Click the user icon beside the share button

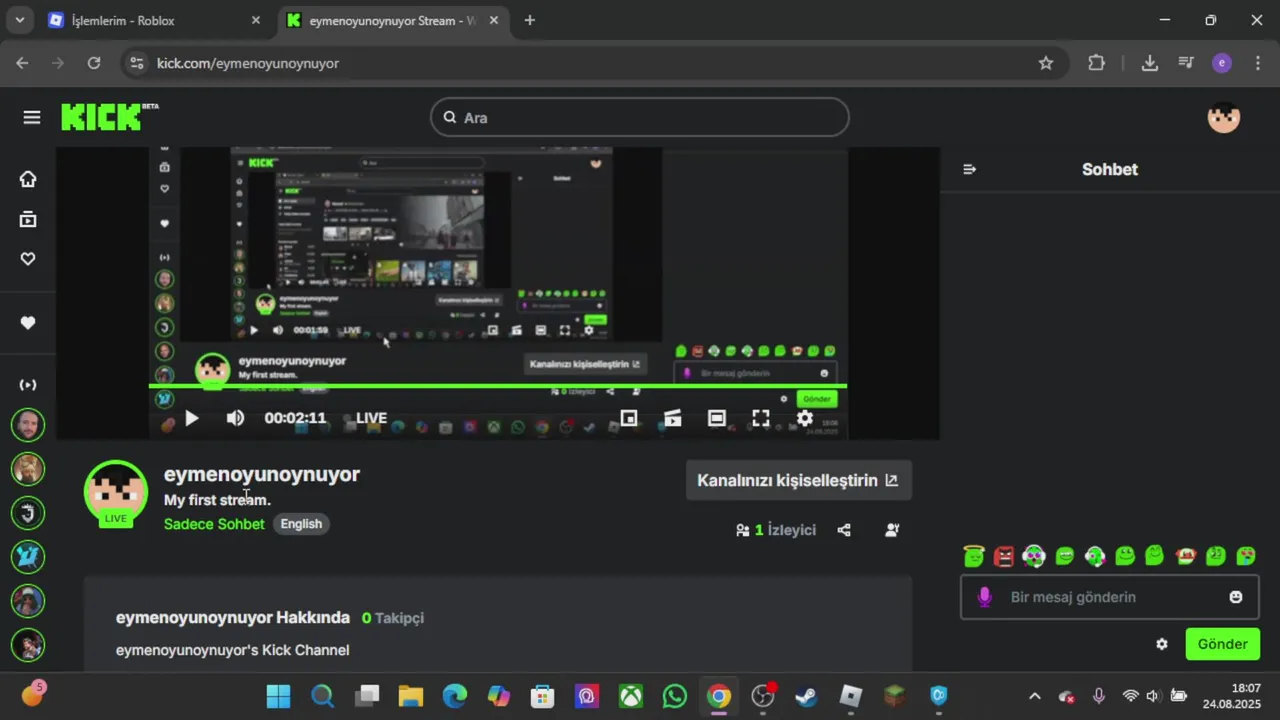pyautogui.click(x=892, y=530)
